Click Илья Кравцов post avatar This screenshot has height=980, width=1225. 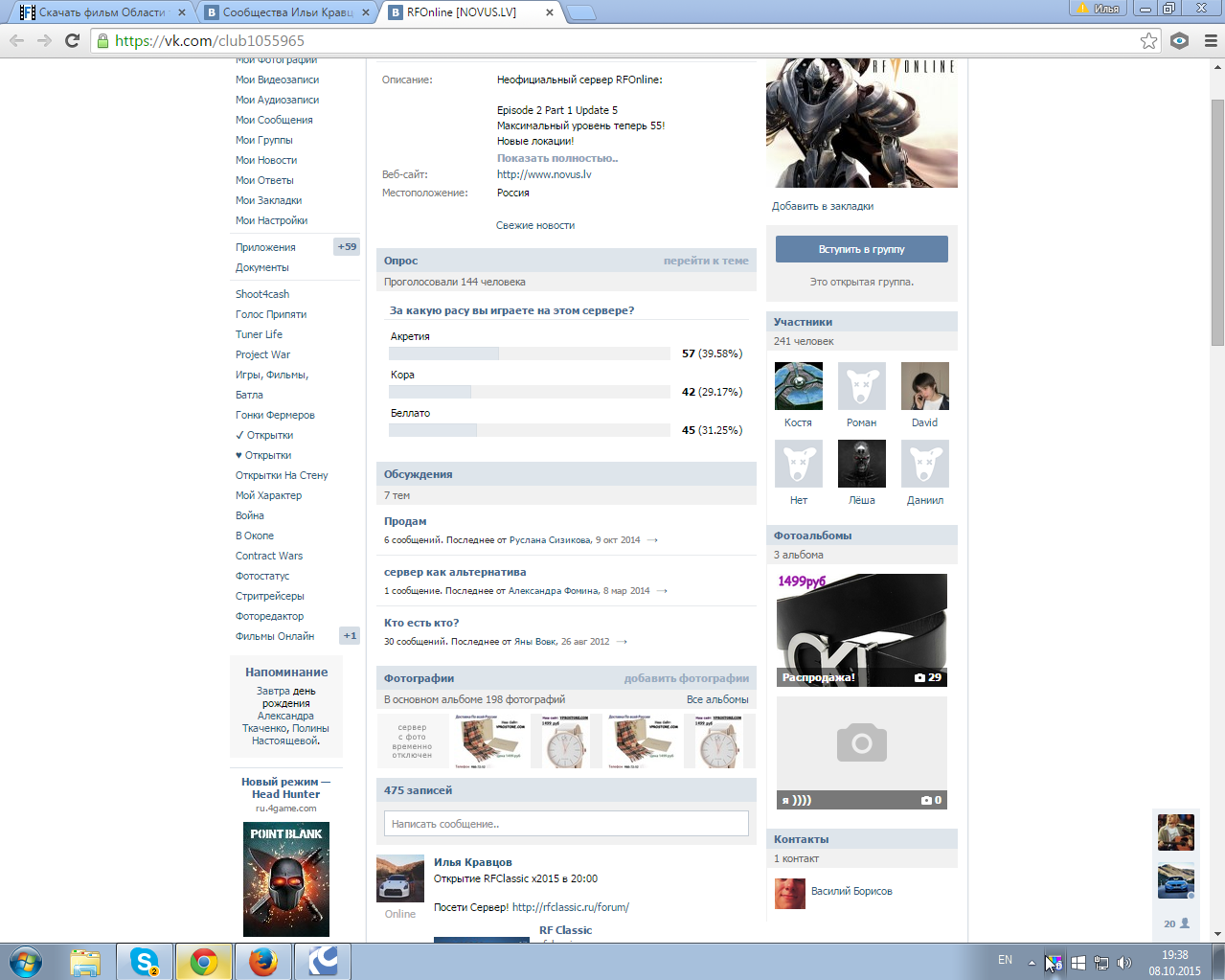pyautogui.click(x=400, y=878)
